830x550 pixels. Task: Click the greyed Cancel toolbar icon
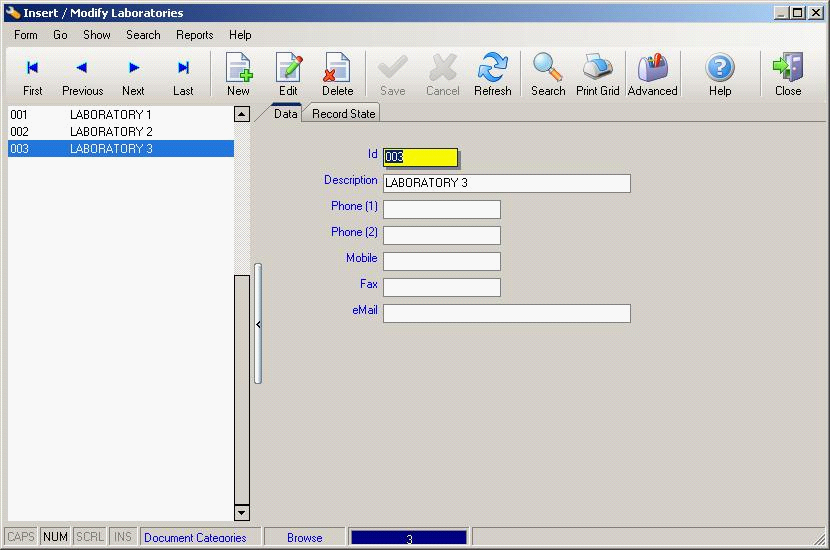(x=443, y=75)
